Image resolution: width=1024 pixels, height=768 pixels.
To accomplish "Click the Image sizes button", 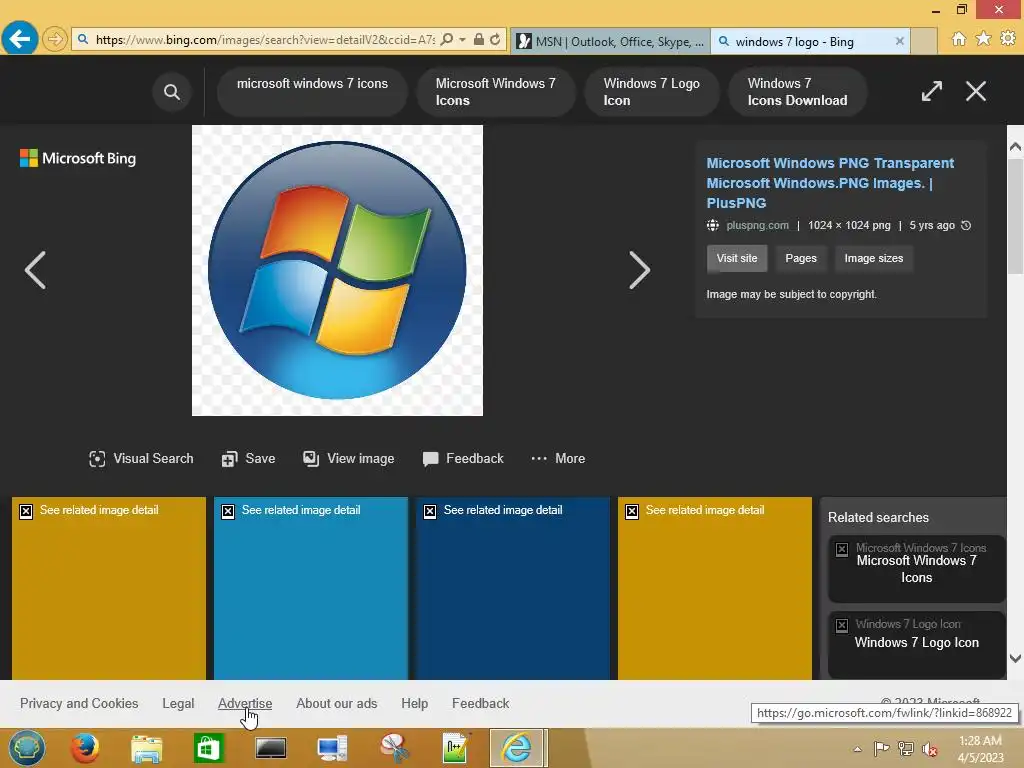I will pyautogui.click(x=874, y=258).
